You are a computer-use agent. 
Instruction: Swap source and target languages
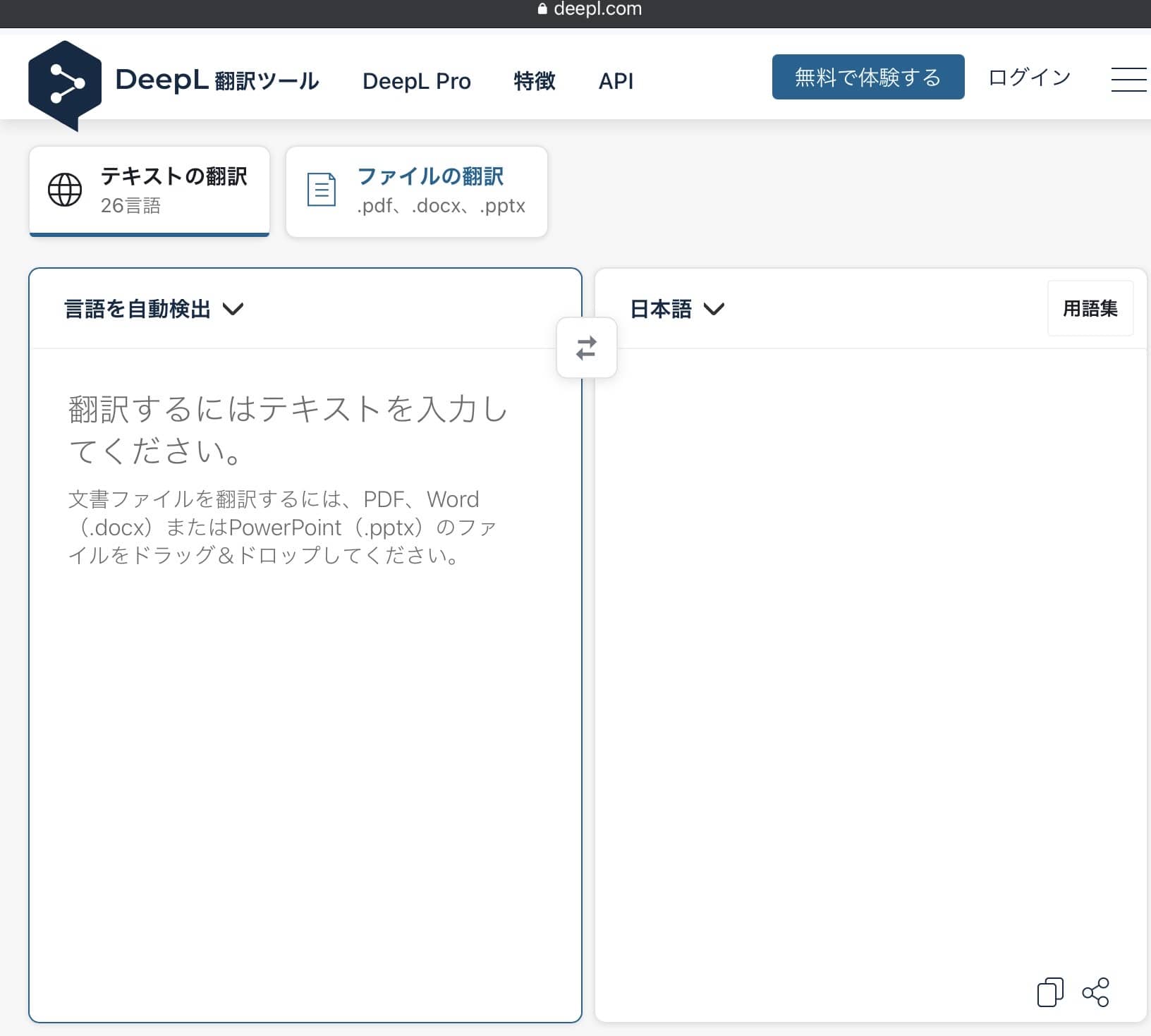coord(586,348)
